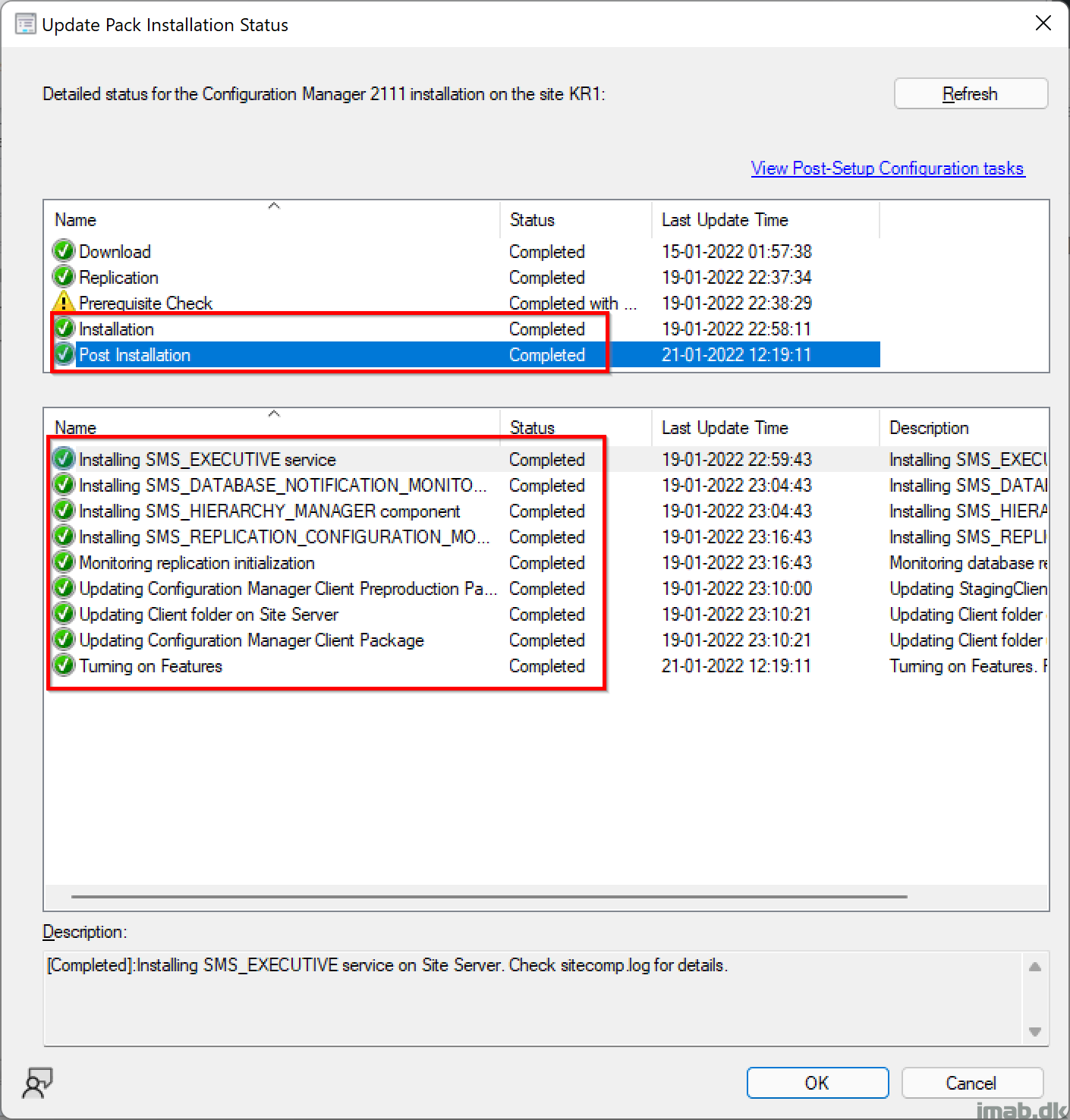
Task: Click the check icon for Updating Configuration Manager Client Package
Action: click(64, 639)
